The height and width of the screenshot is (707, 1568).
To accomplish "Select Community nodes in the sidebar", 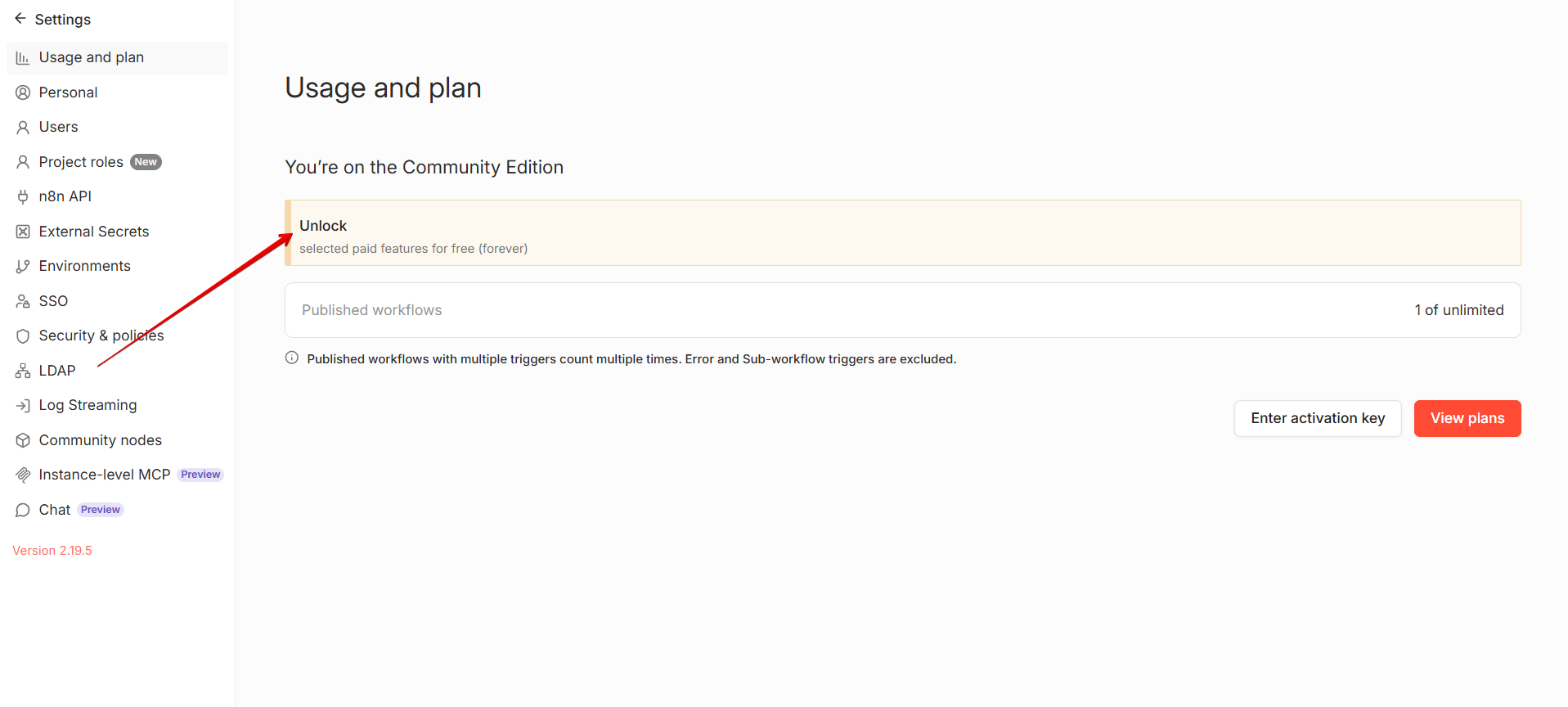I will (x=117, y=440).
